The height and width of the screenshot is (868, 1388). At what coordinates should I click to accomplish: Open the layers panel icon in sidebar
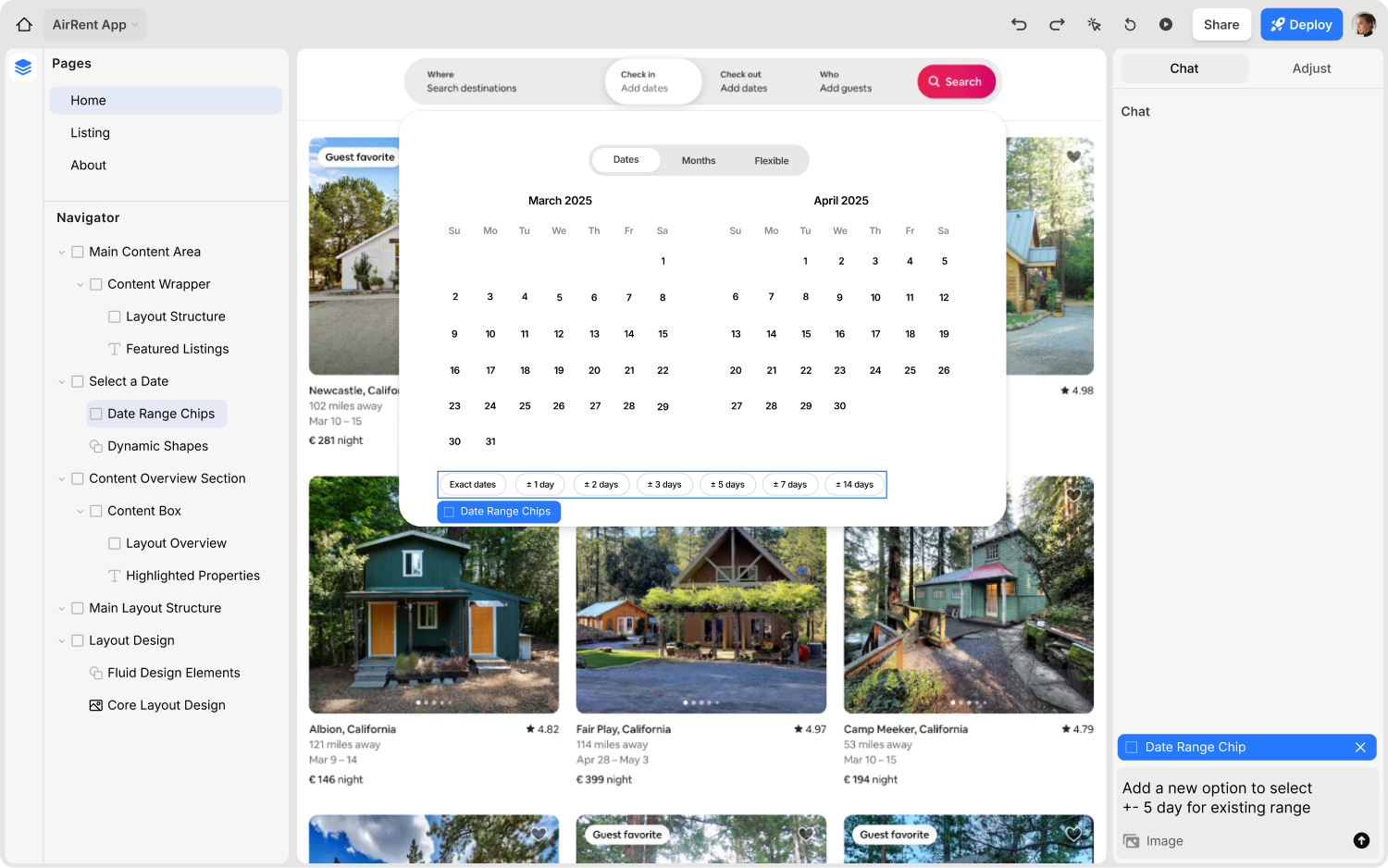(23, 67)
